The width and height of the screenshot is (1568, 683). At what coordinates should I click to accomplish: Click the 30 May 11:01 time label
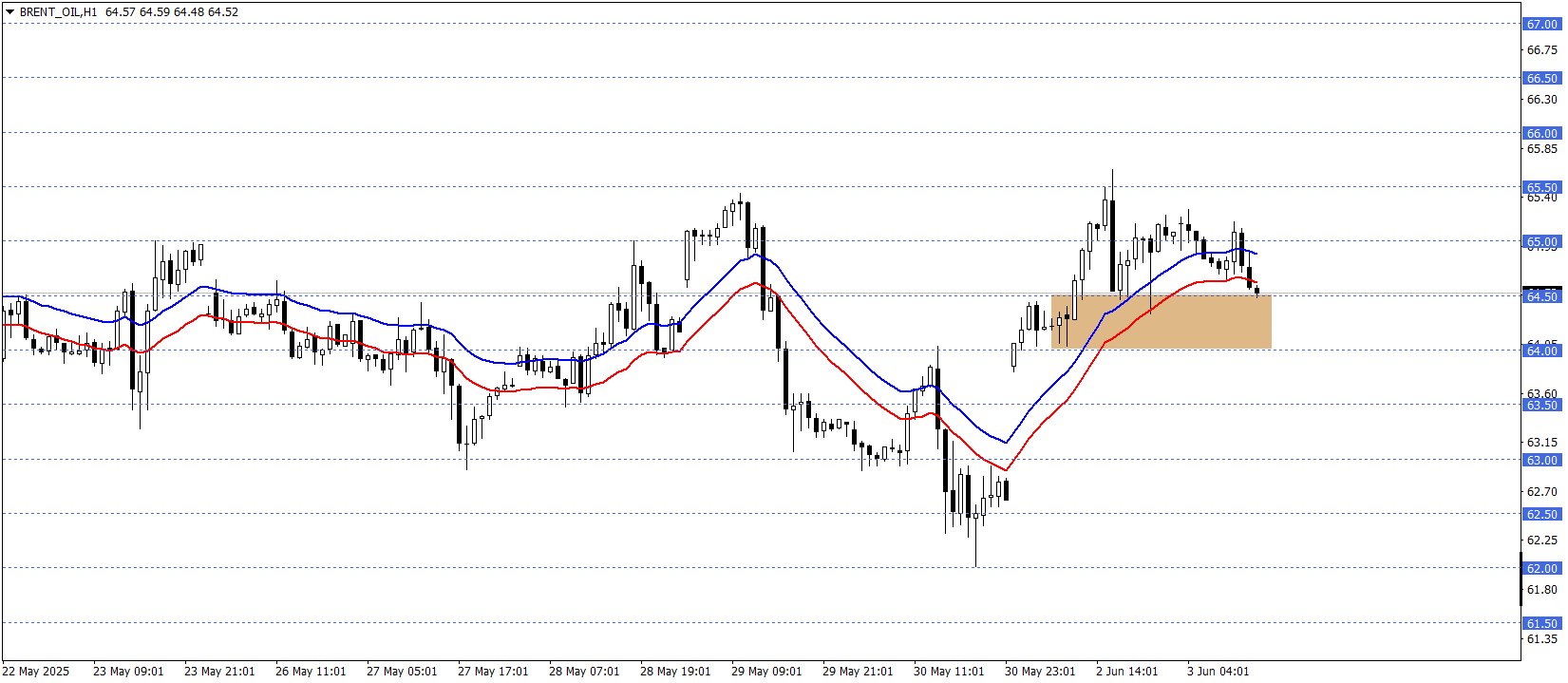click(x=949, y=672)
